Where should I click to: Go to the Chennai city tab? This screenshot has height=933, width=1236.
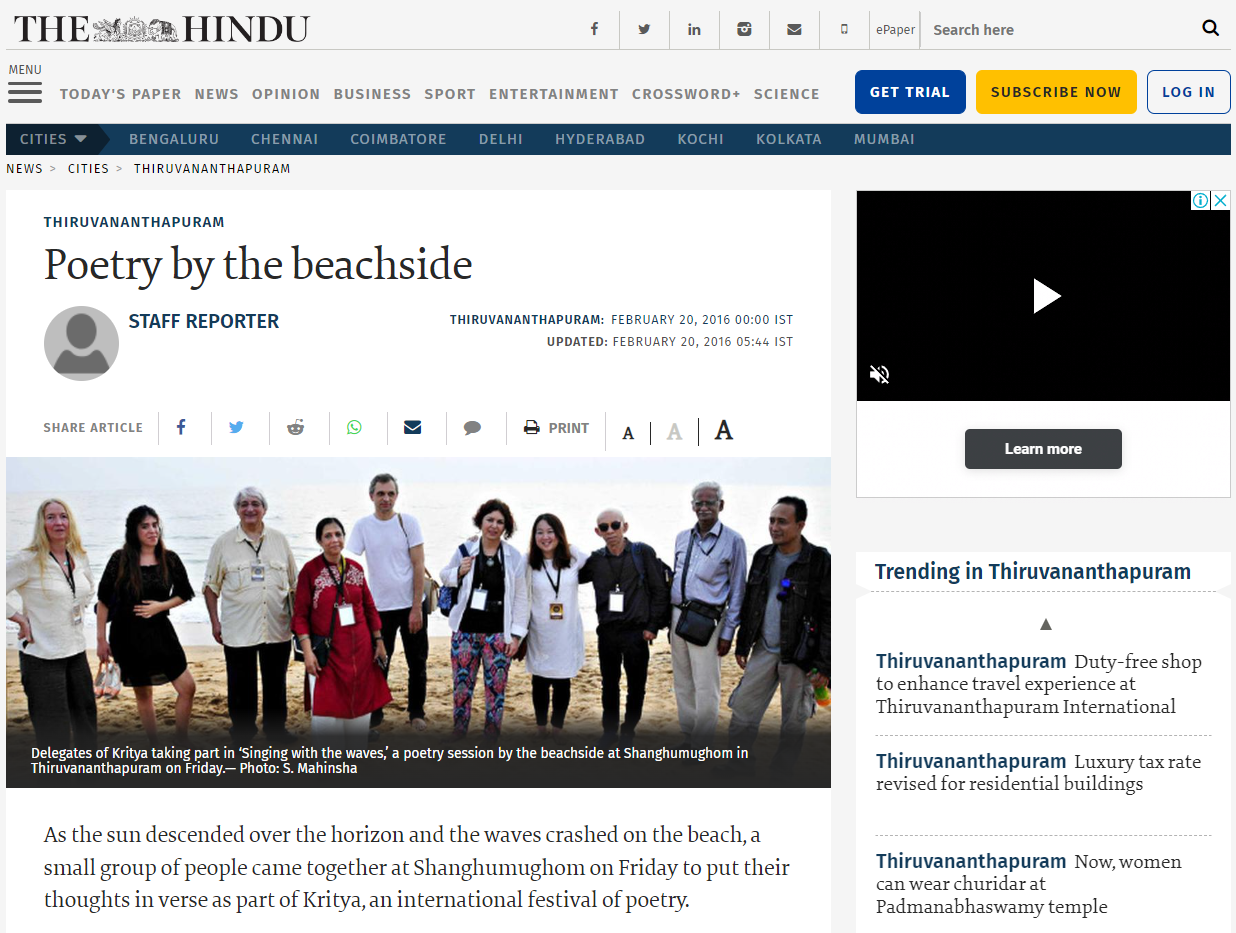(284, 139)
